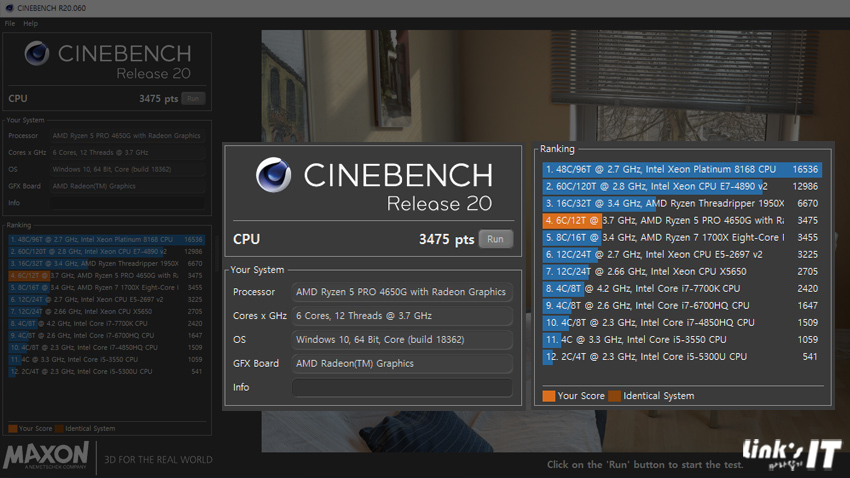Select the Xeon E5-2697 v2 ranking row
Screen dimensions: 850x478
pyautogui.click(x=107, y=299)
